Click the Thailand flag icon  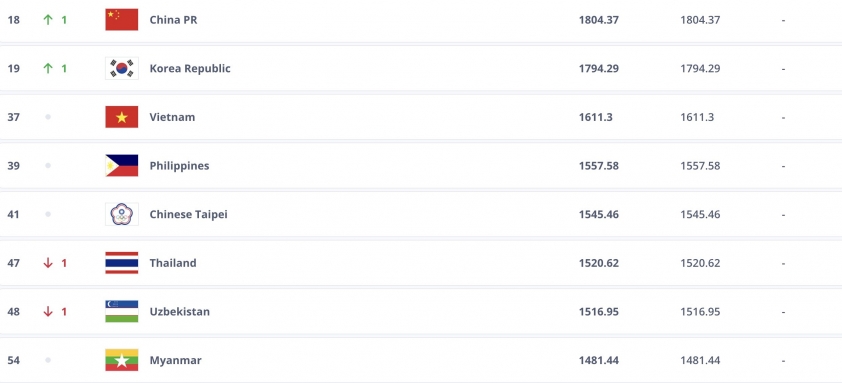pyautogui.click(x=122, y=263)
